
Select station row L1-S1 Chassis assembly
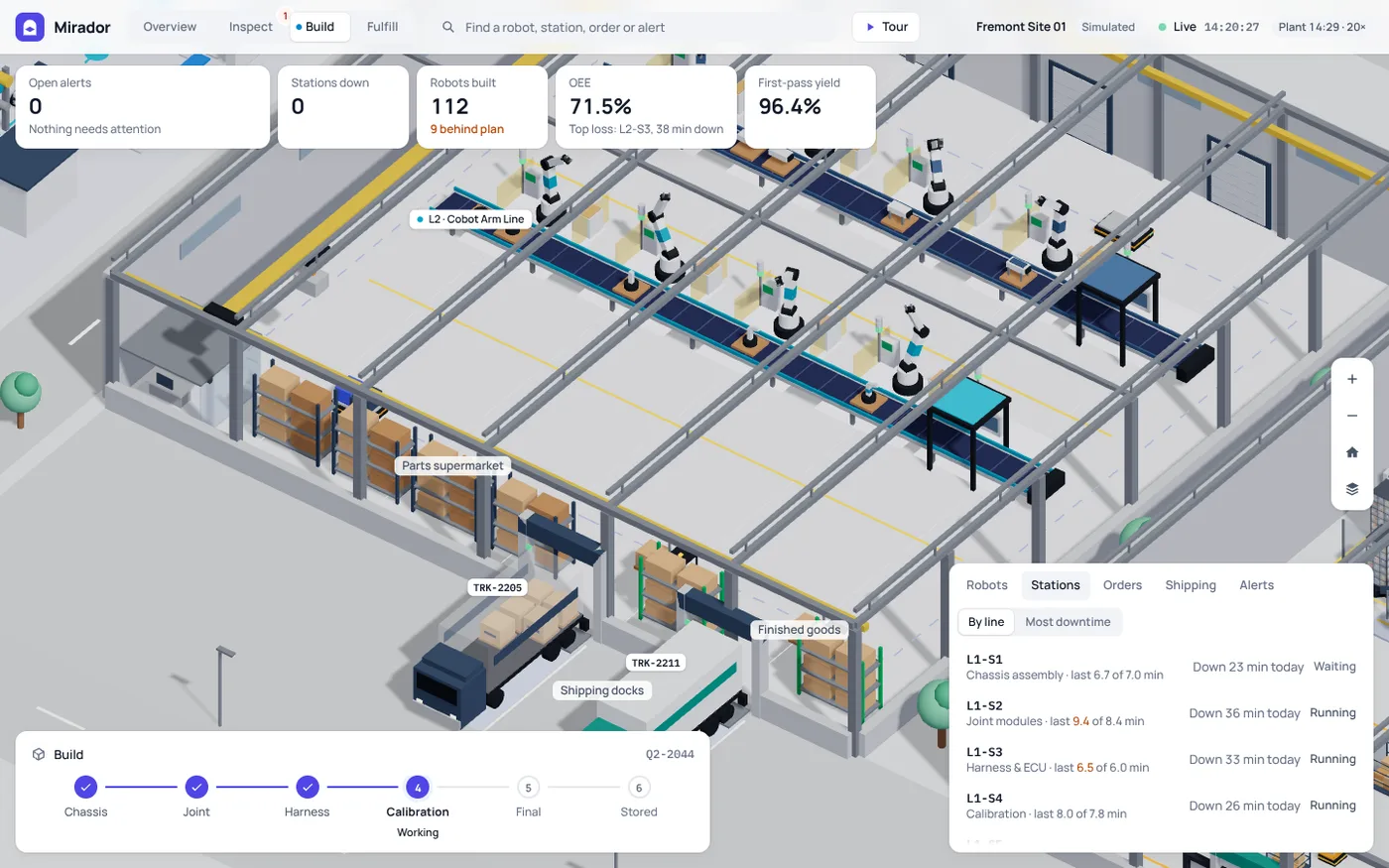[x=1161, y=667]
